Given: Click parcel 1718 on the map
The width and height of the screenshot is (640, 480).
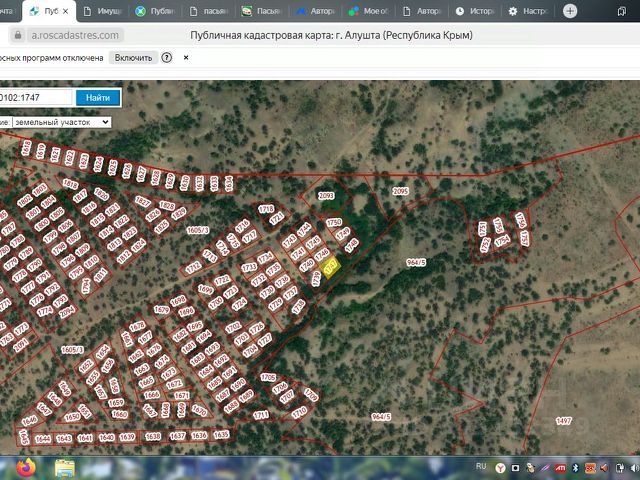Looking at the screenshot, I should coord(266,209).
